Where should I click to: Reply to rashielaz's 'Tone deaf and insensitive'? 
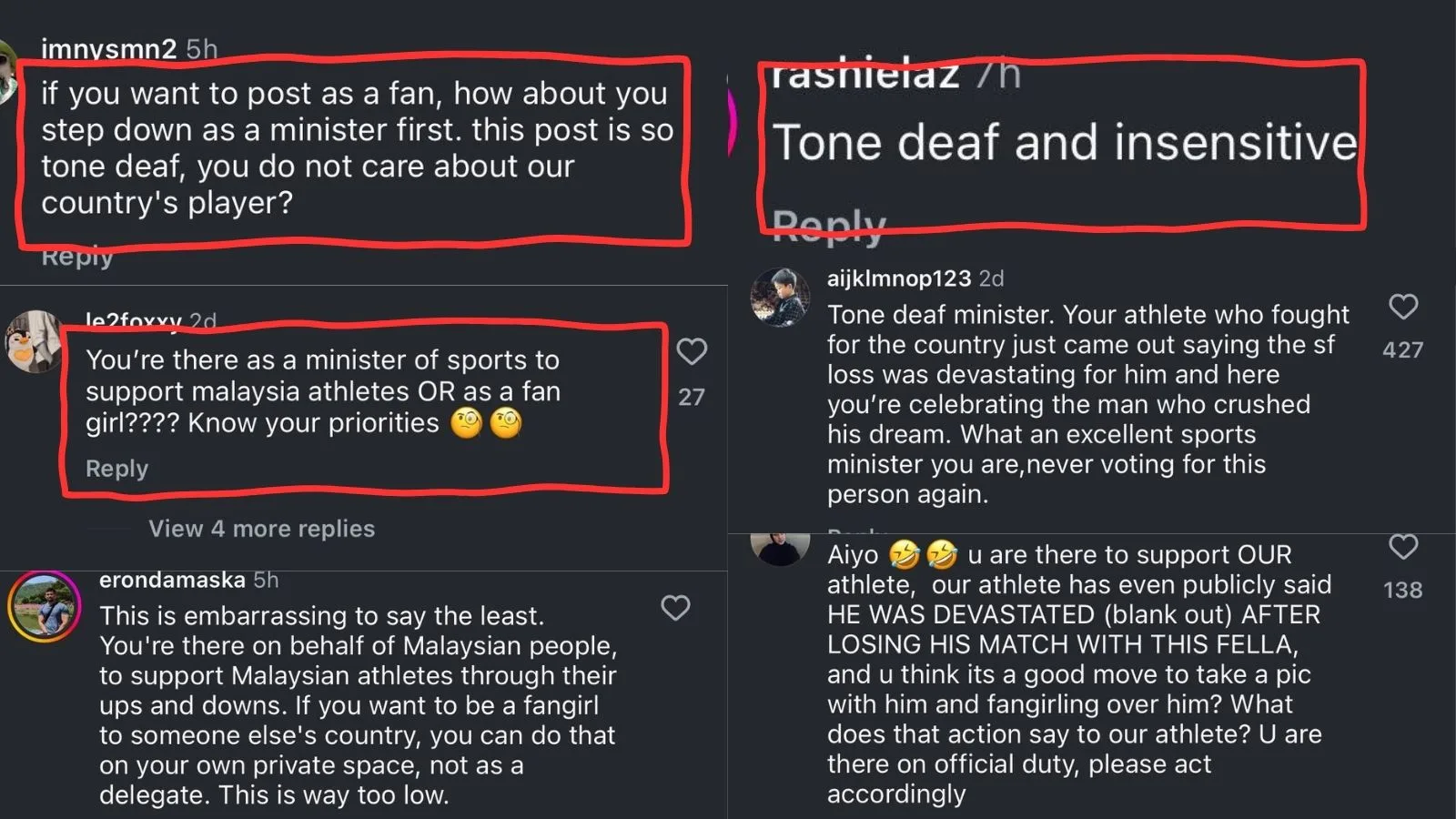coord(829,227)
